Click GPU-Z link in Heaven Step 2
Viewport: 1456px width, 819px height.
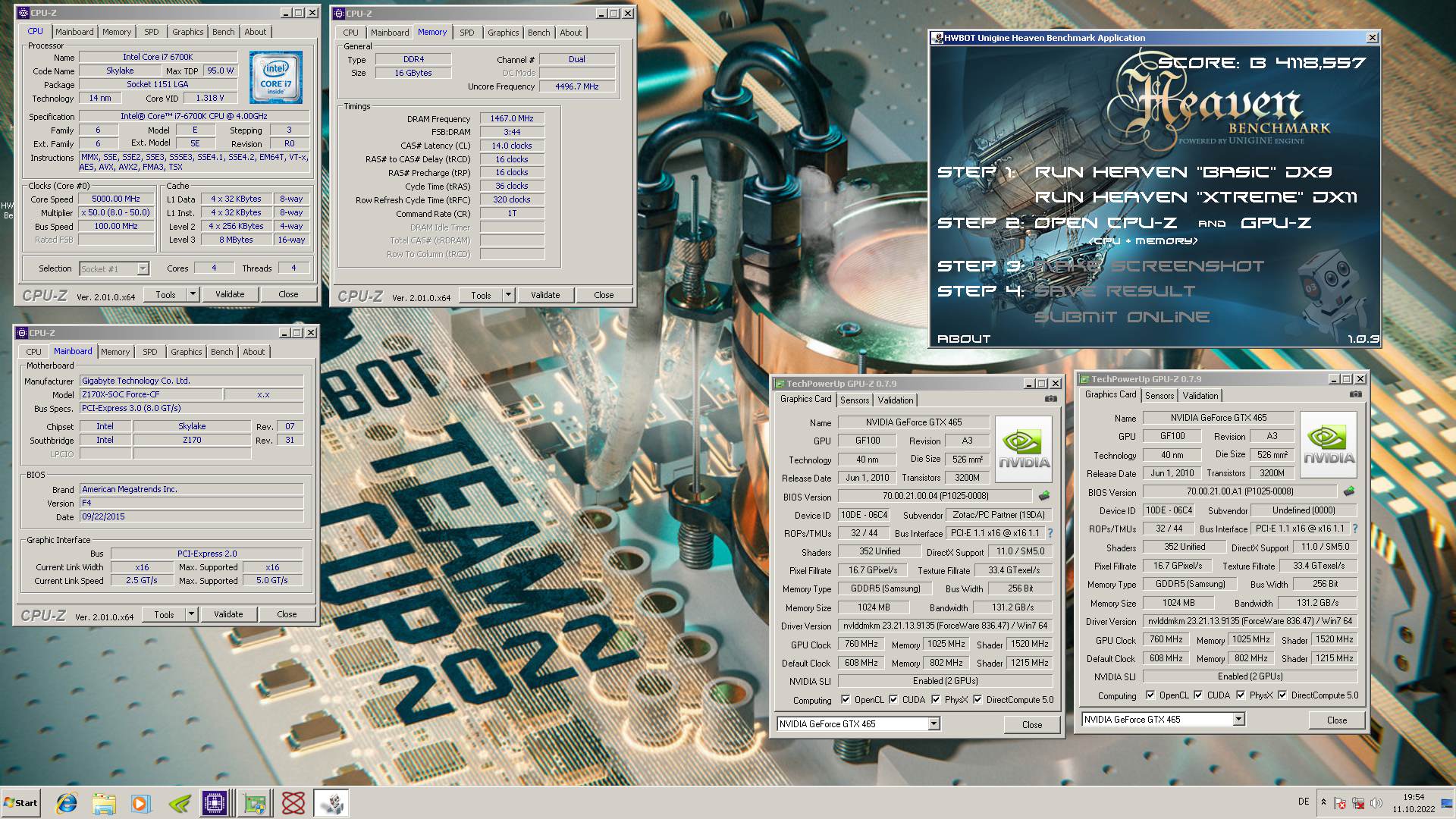click(x=1276, y=223)
